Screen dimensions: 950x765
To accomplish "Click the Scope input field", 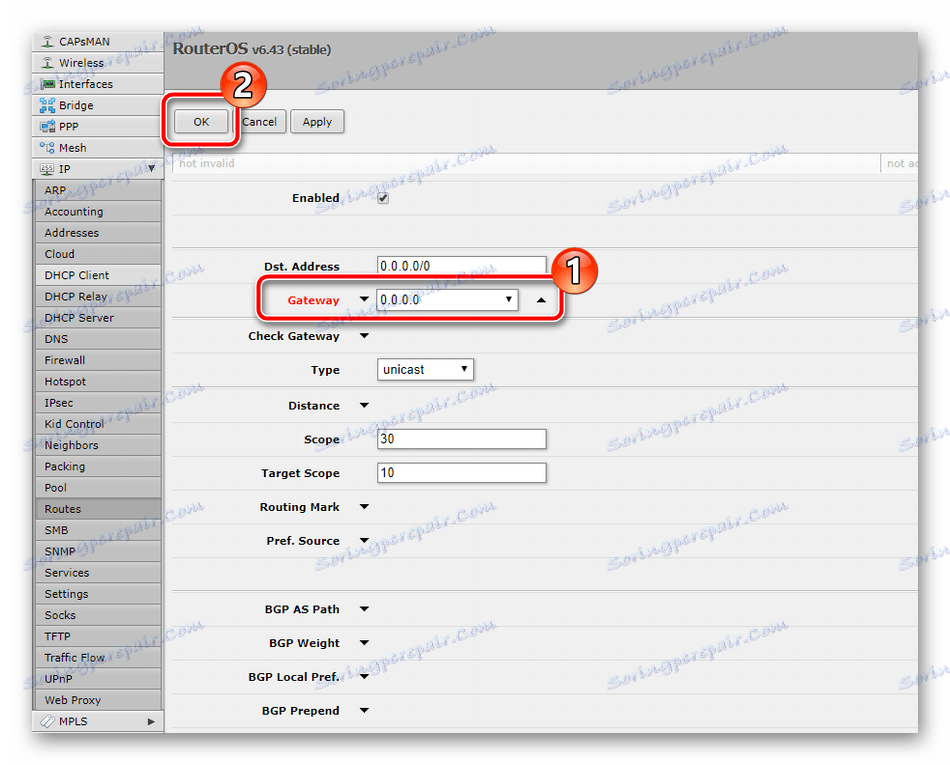I will (462, 439).
